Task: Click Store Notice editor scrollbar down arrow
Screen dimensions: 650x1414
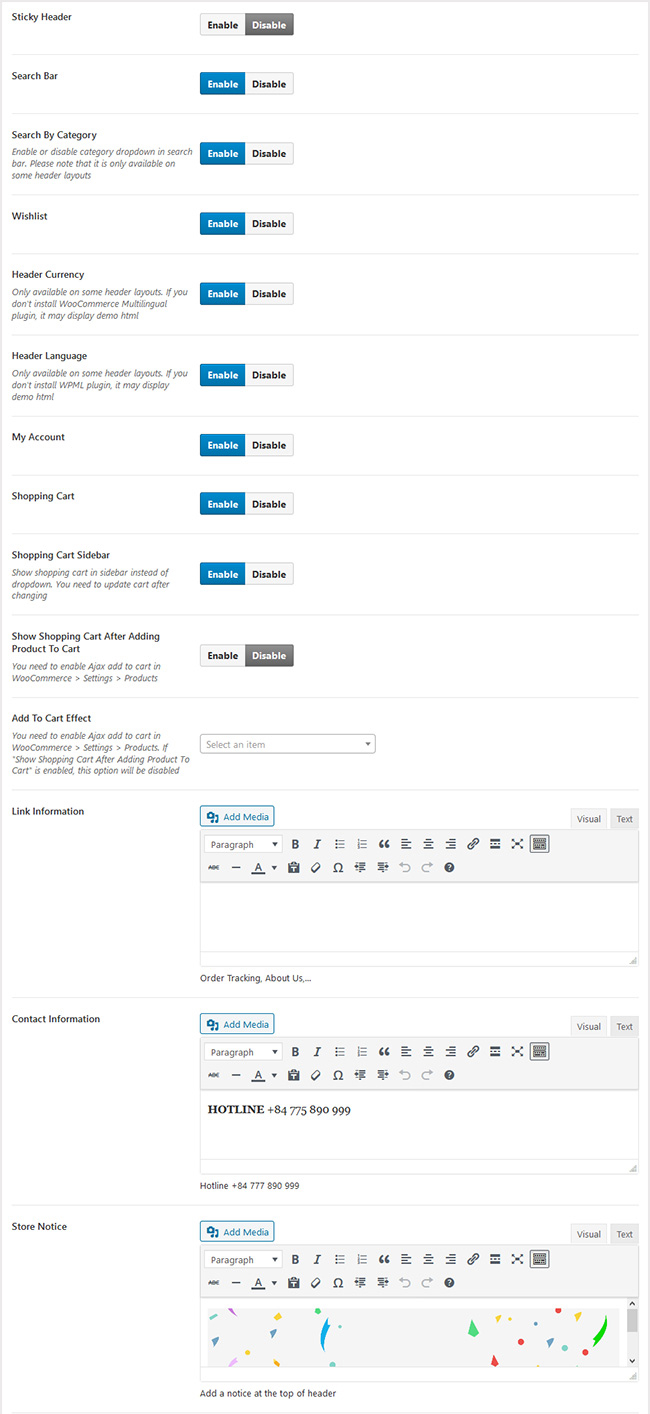Action: [x=632, y=1361]
